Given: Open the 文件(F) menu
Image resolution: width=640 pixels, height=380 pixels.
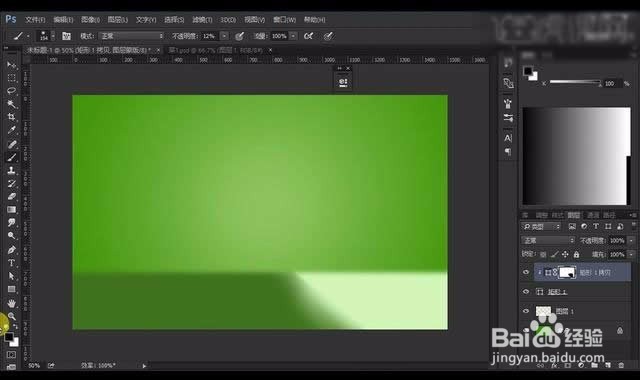Looking at the screenshot, I should pos(35,20).
